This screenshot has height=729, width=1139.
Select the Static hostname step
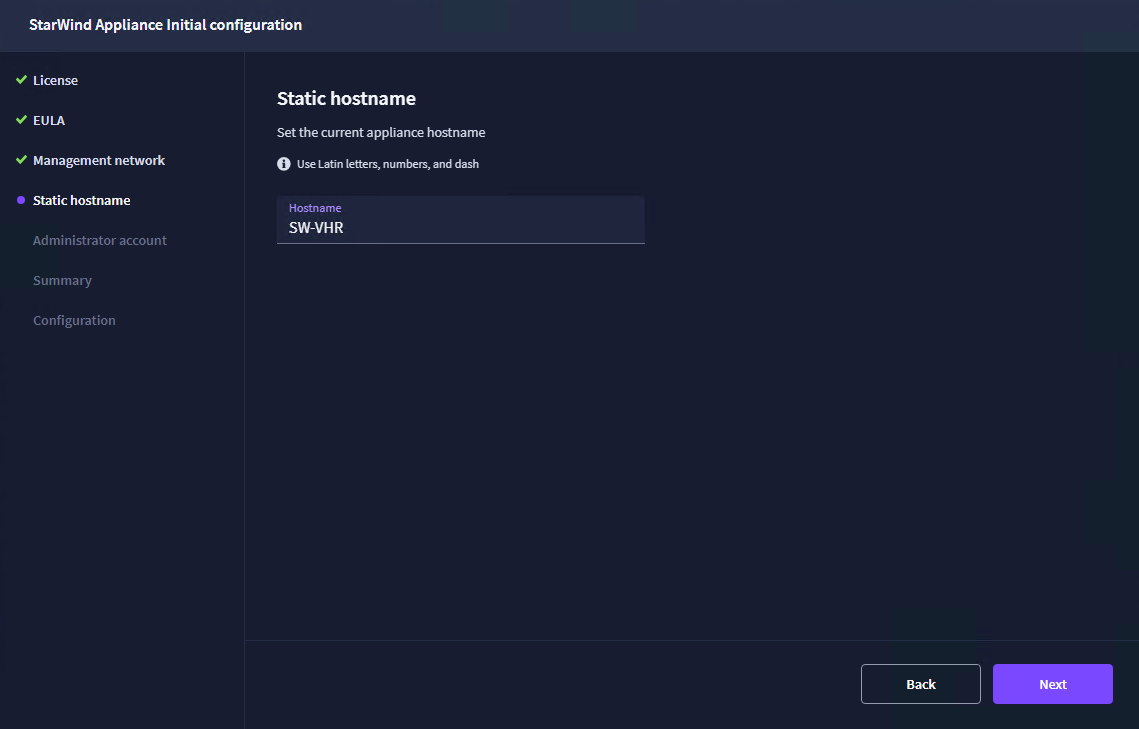[x=81, y=200]
